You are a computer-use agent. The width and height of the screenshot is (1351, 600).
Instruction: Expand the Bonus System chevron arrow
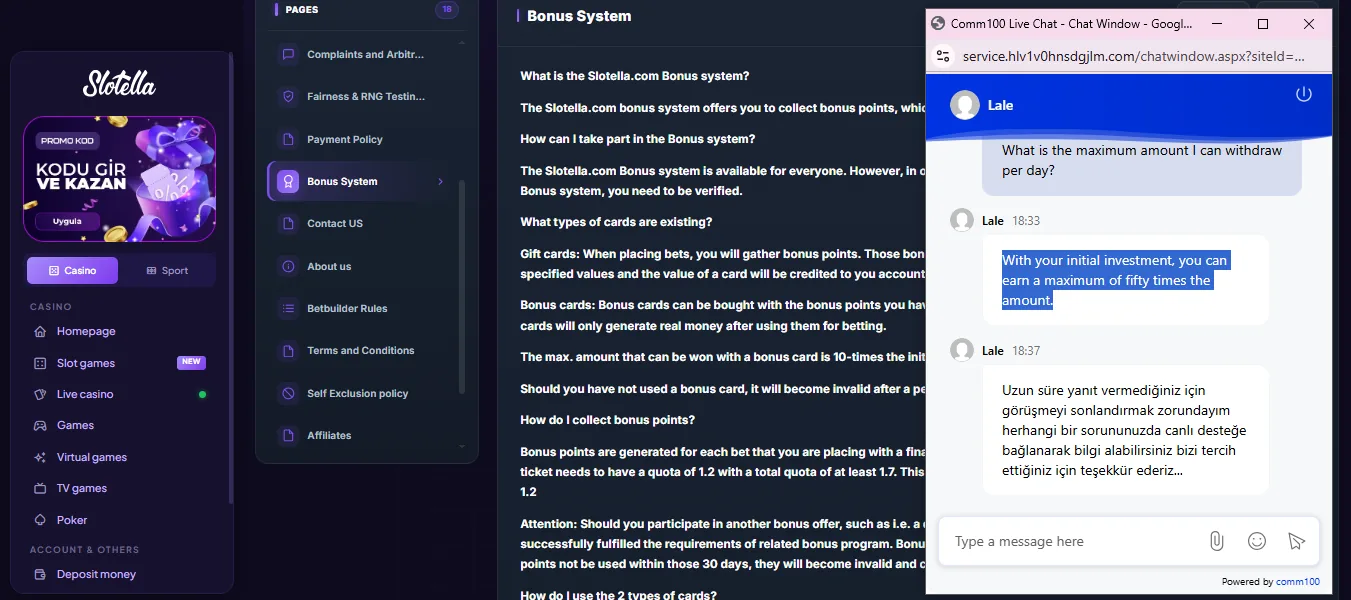[x=440, y=182]
